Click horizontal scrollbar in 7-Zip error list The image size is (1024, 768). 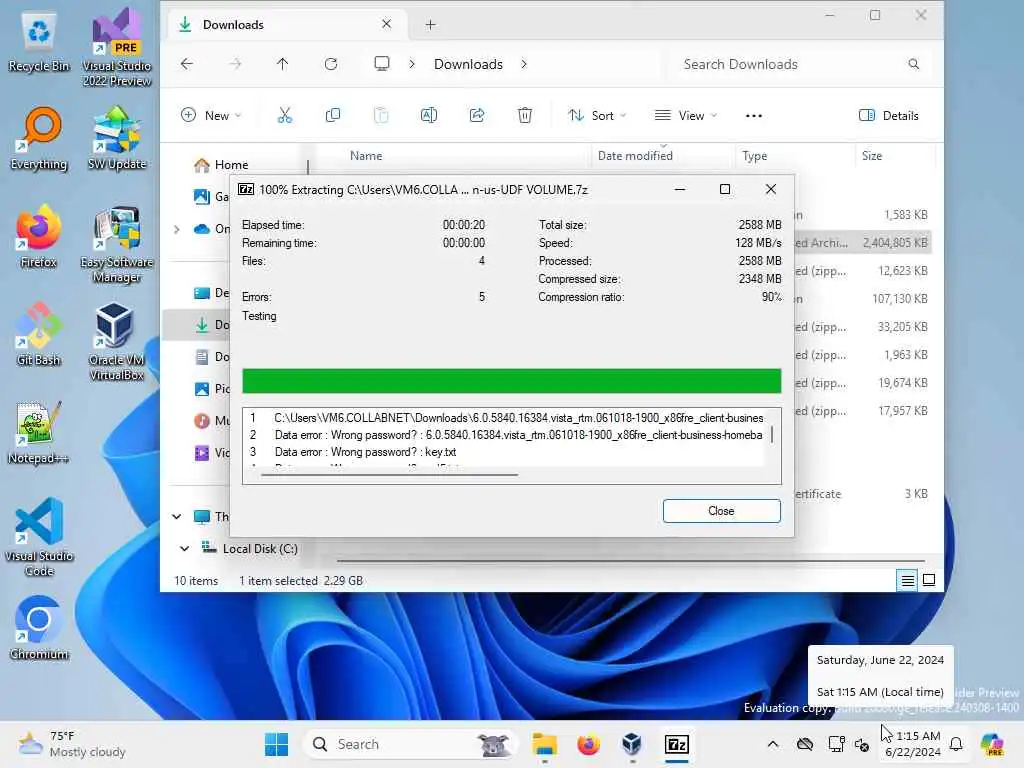389,475
